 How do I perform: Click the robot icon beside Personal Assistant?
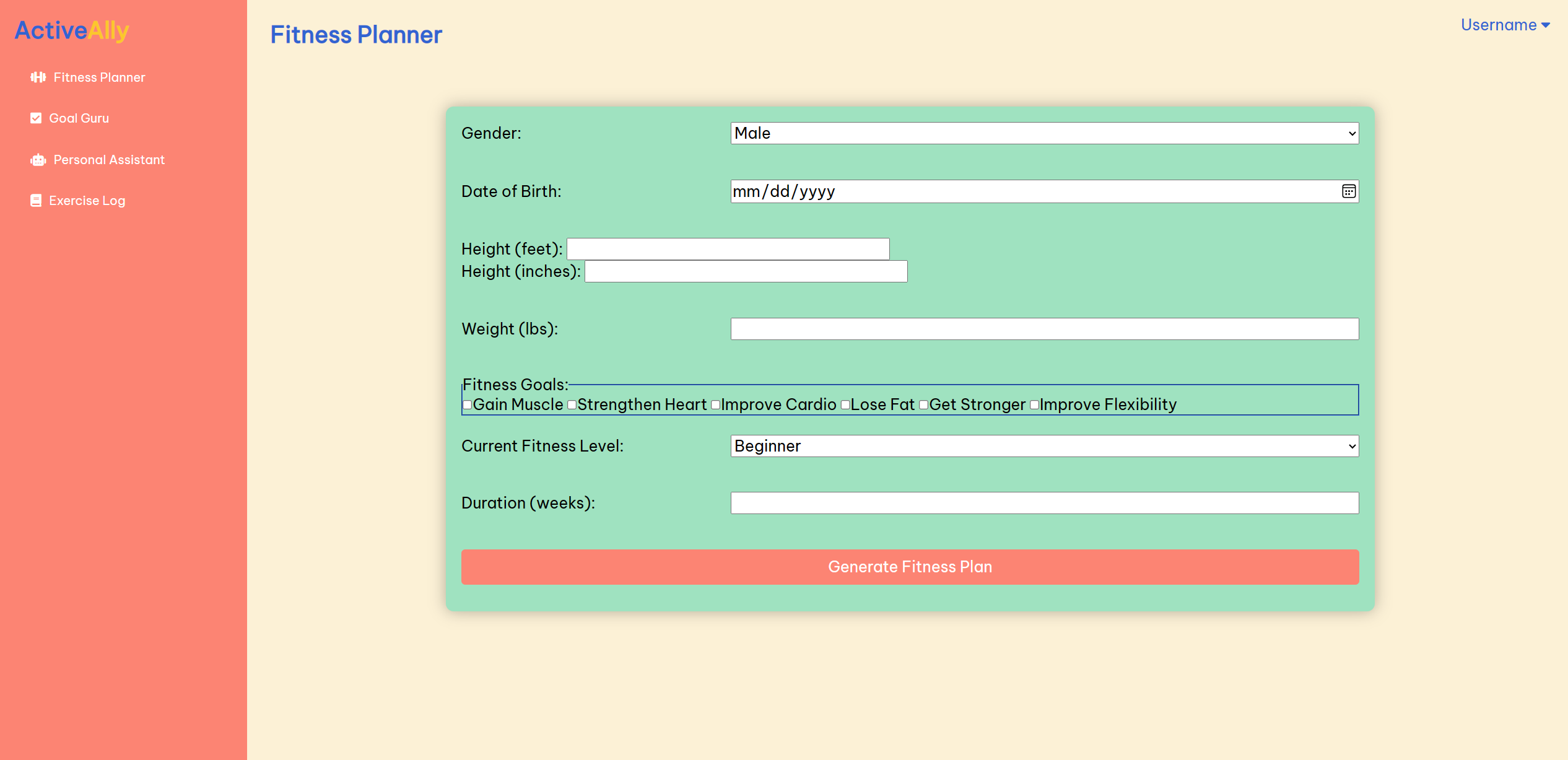pos(38,160)
